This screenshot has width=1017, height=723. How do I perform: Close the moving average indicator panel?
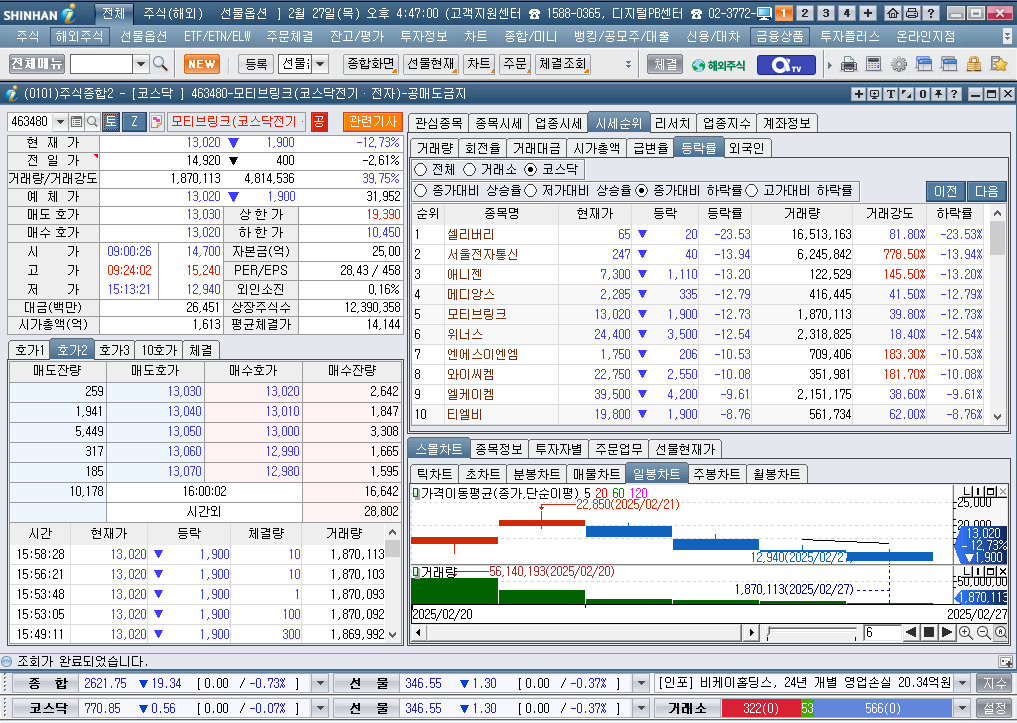click(x=1003, y=492)
